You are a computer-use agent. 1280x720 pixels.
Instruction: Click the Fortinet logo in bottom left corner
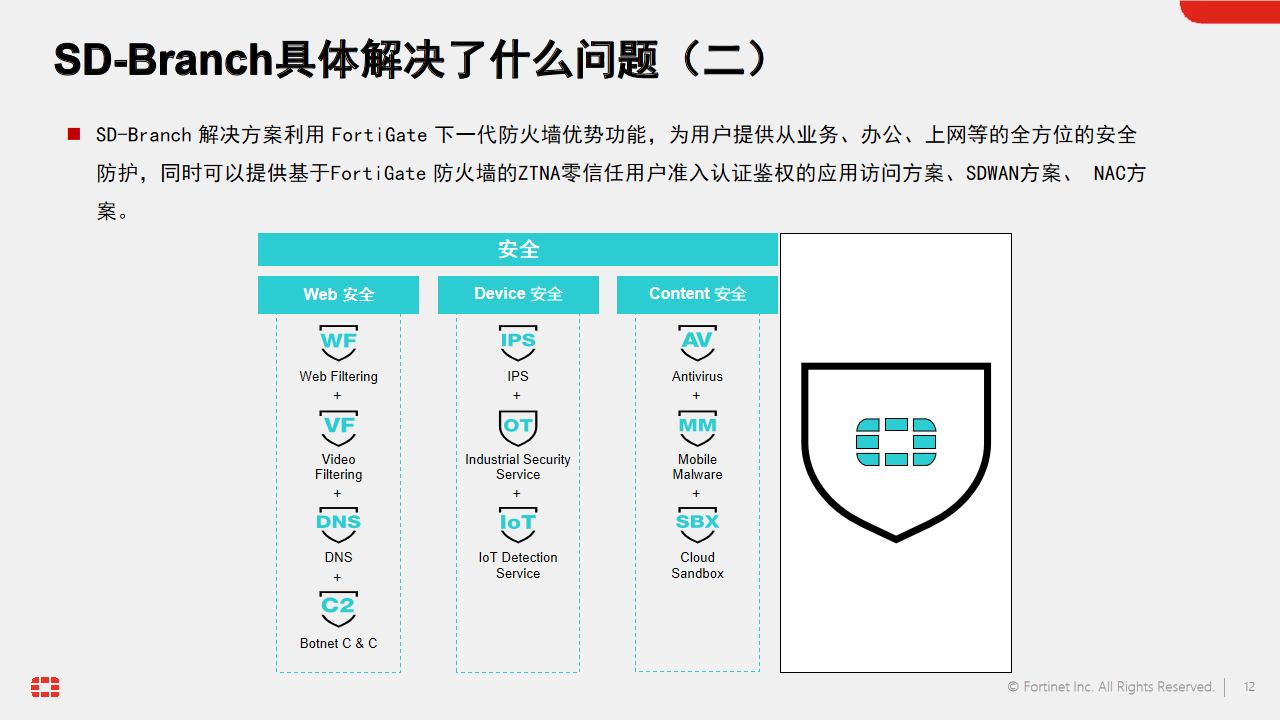pyautogui.click(x=44, y=688)
